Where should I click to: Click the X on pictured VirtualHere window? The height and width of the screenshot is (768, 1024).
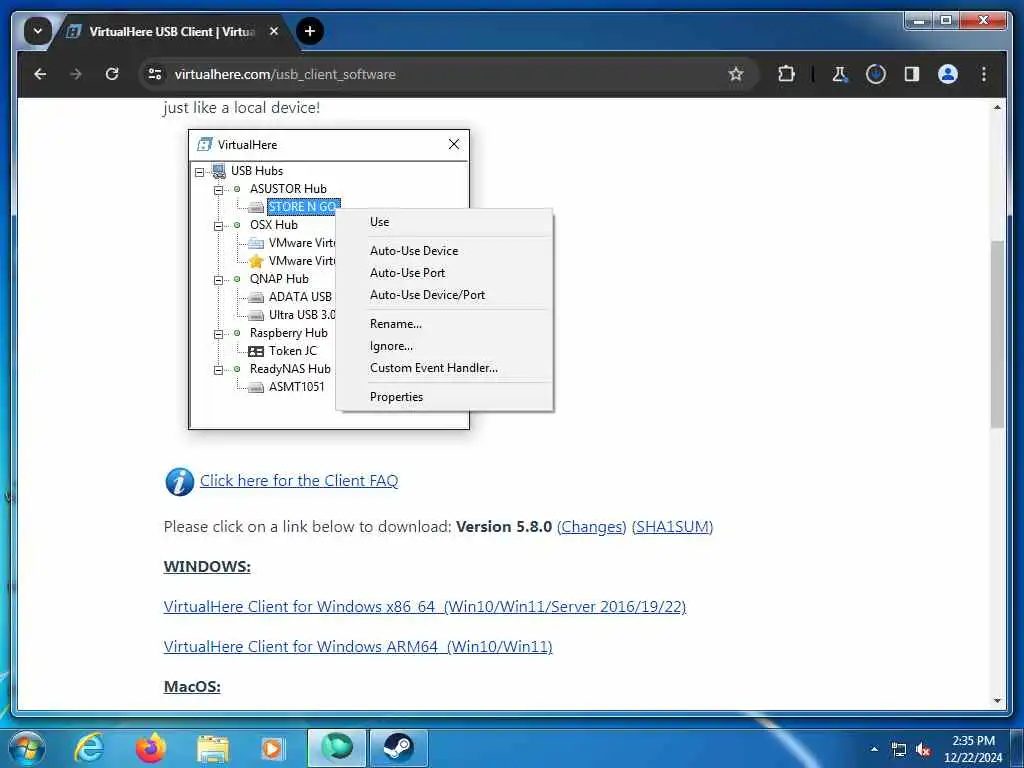point(454,144)
